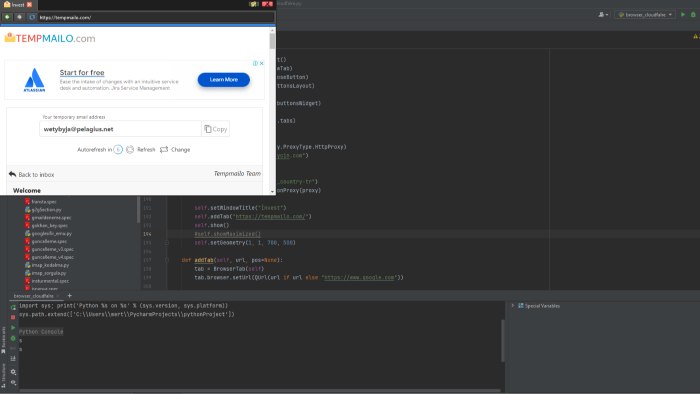Open the Start for free ad link

pyautogui.click(x=82, y=72)
